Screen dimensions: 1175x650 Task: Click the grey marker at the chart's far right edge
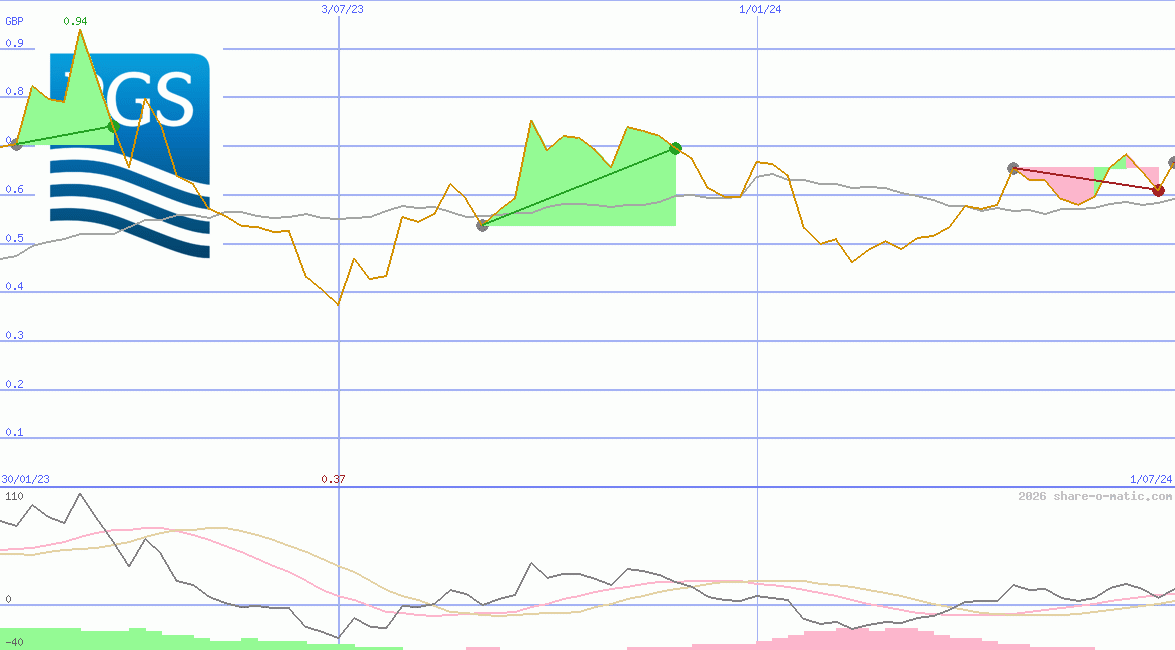(x=1172, y=162)
